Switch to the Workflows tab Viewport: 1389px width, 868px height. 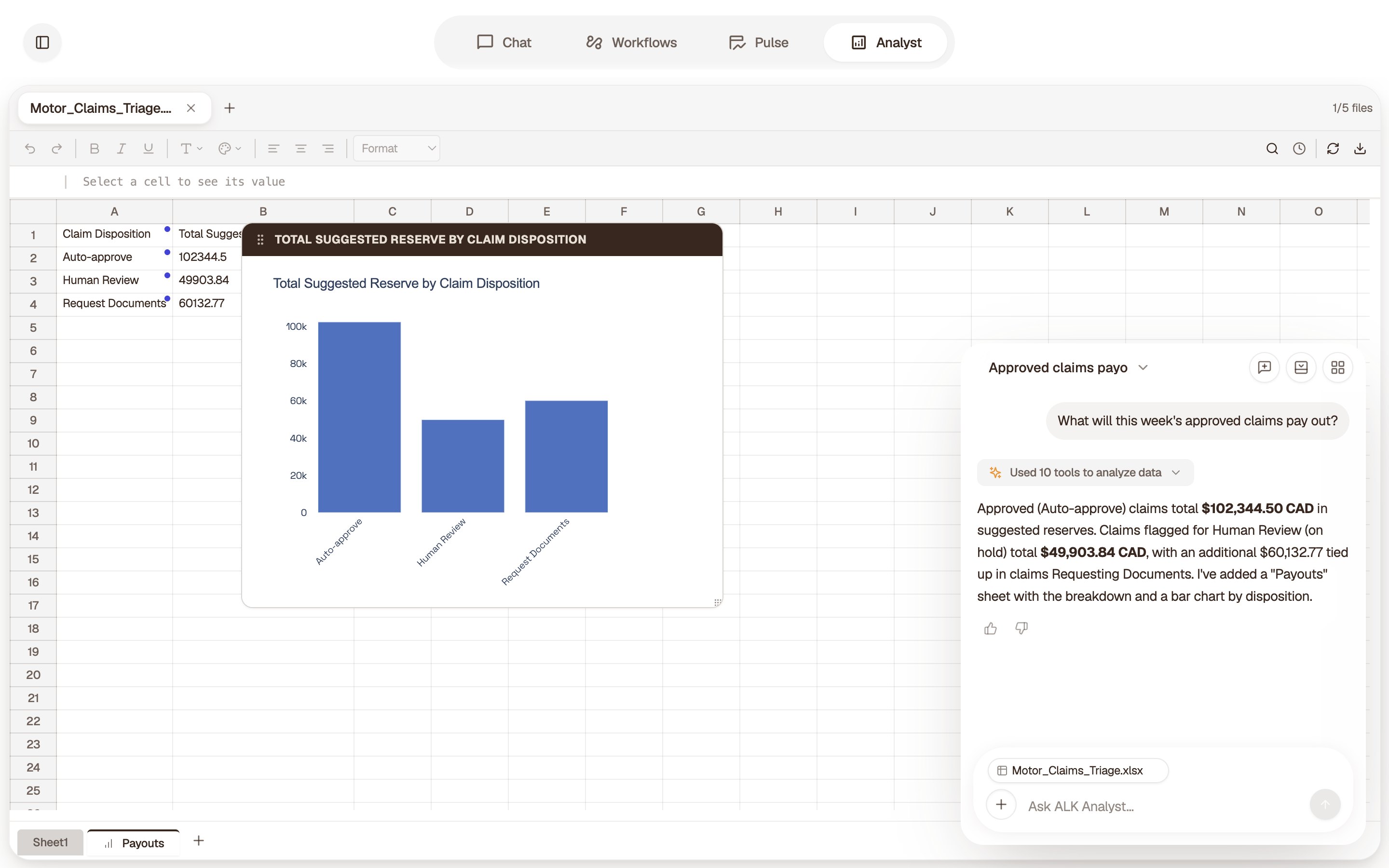(631, 42)
